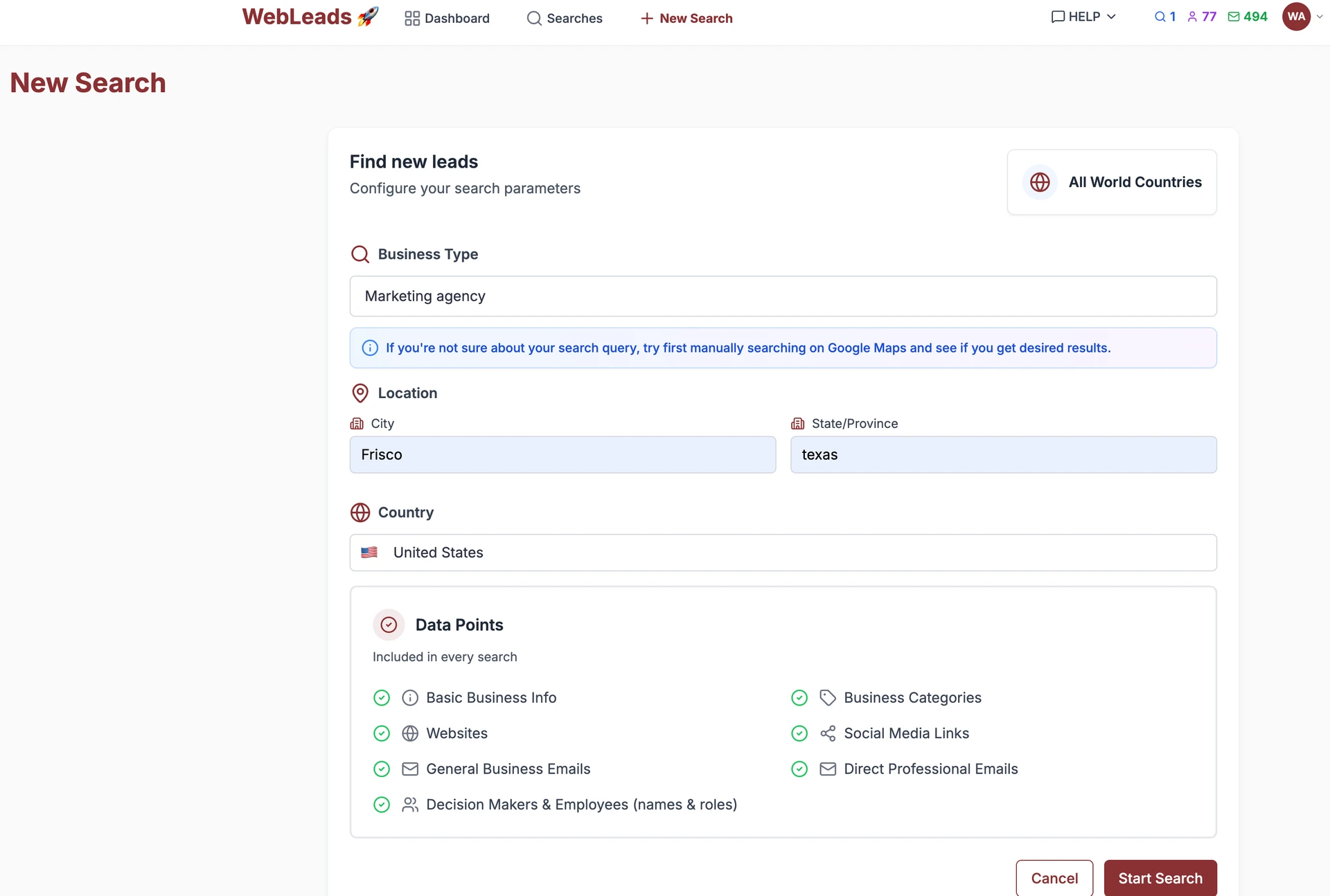Toggle the Websites green checkmark
Image resolution: width=1330 pixels, height=896 pixels.
click(x=382, y=733)
